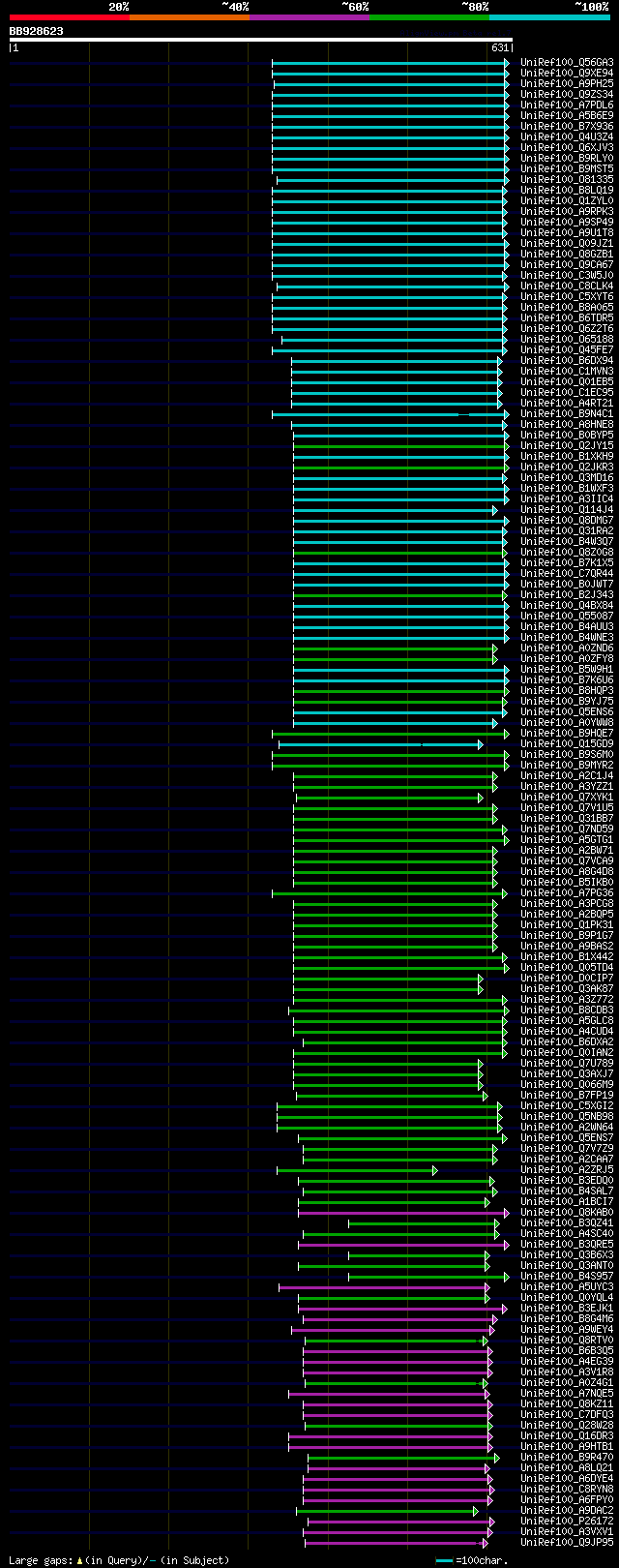The width and height of the screenshot is (619, 1568).
Task: Select the UniRef100_A9PH25 label
Action: click(x=567, y=83)
